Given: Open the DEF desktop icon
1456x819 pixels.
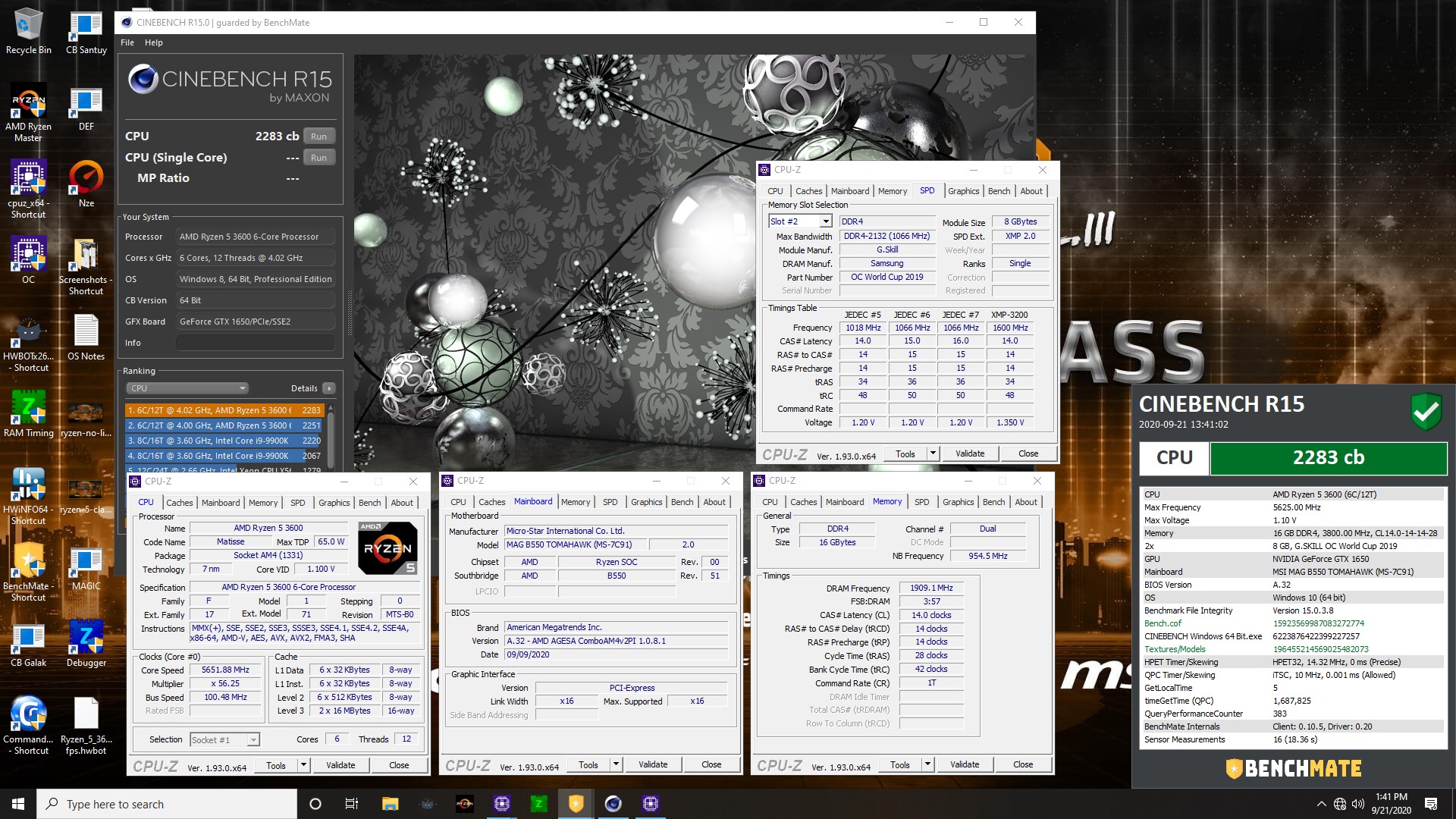Looking at the screenshot, I should [86, 108].
